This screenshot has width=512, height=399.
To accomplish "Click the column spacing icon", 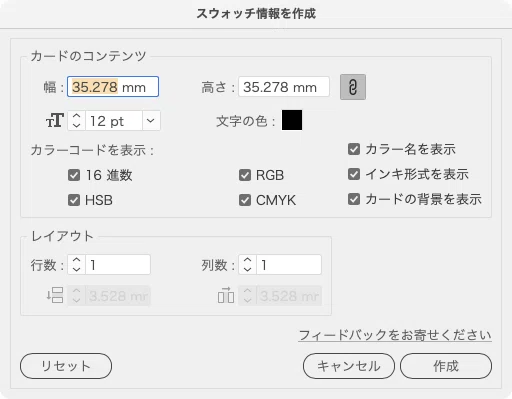I will pos(226,295).
